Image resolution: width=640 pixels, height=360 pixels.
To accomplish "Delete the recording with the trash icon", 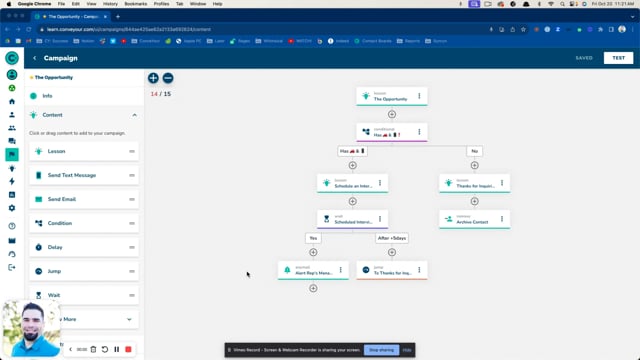I will click(93, 349).
